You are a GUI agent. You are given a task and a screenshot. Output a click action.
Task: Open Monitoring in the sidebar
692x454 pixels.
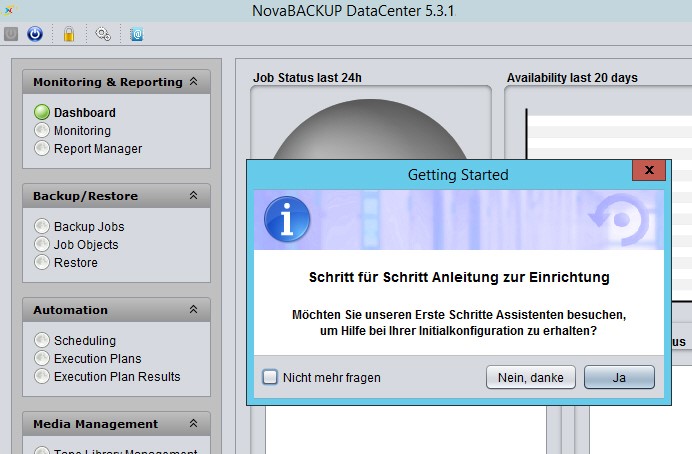[x=72, y=131]
